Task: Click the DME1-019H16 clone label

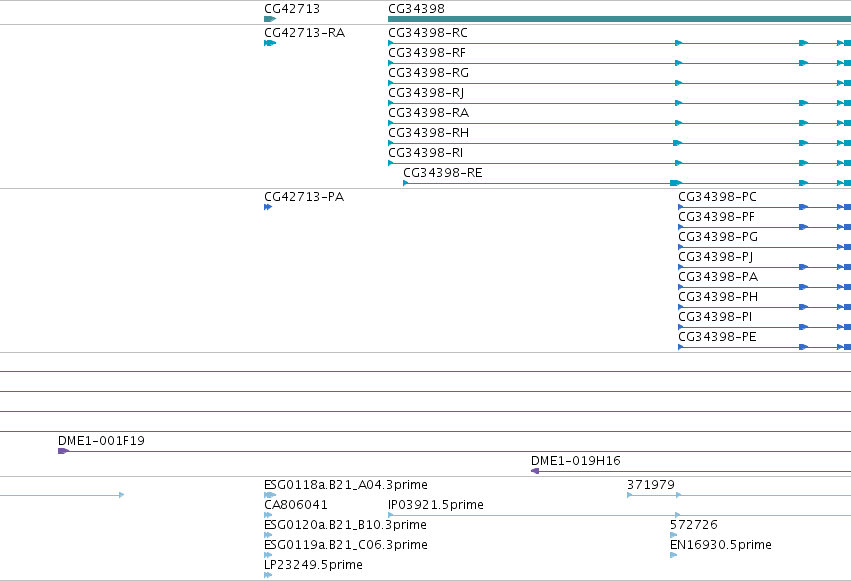Action: [576, 461]
